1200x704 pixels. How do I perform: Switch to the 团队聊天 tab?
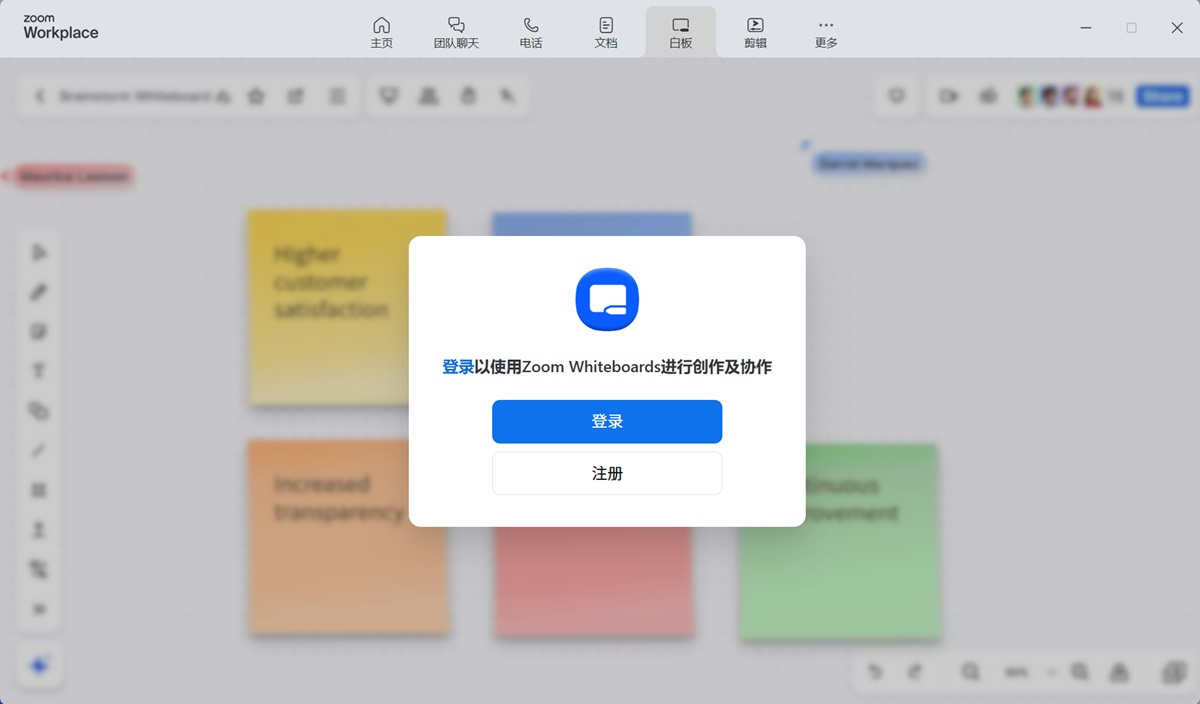456,28
